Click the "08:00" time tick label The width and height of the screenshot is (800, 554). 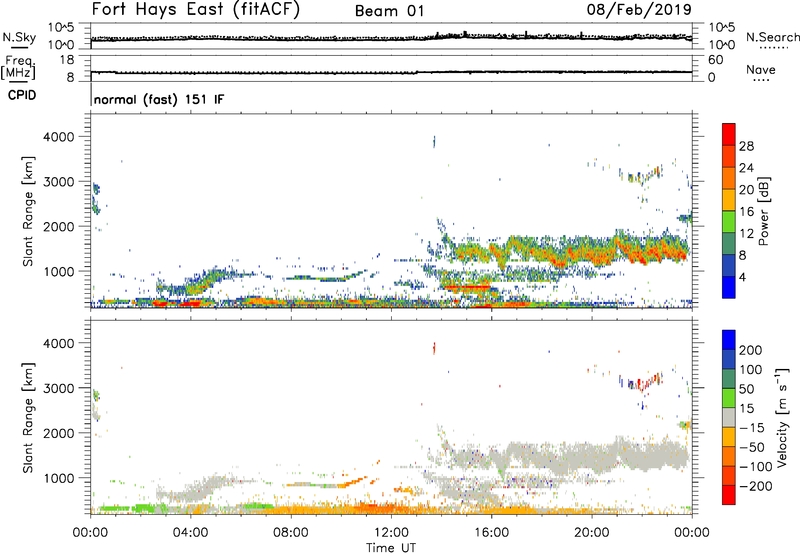pos(290,533)
